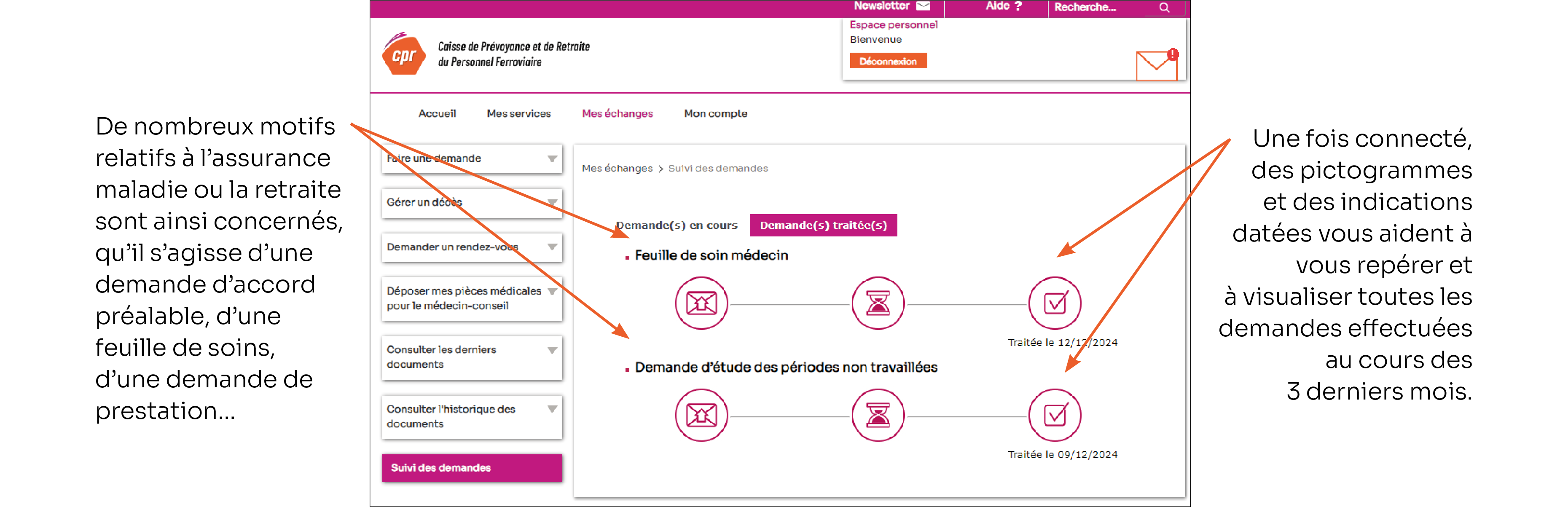1568x507 pixels.
Task: Open the Mon compte menu
Action: 715,113
